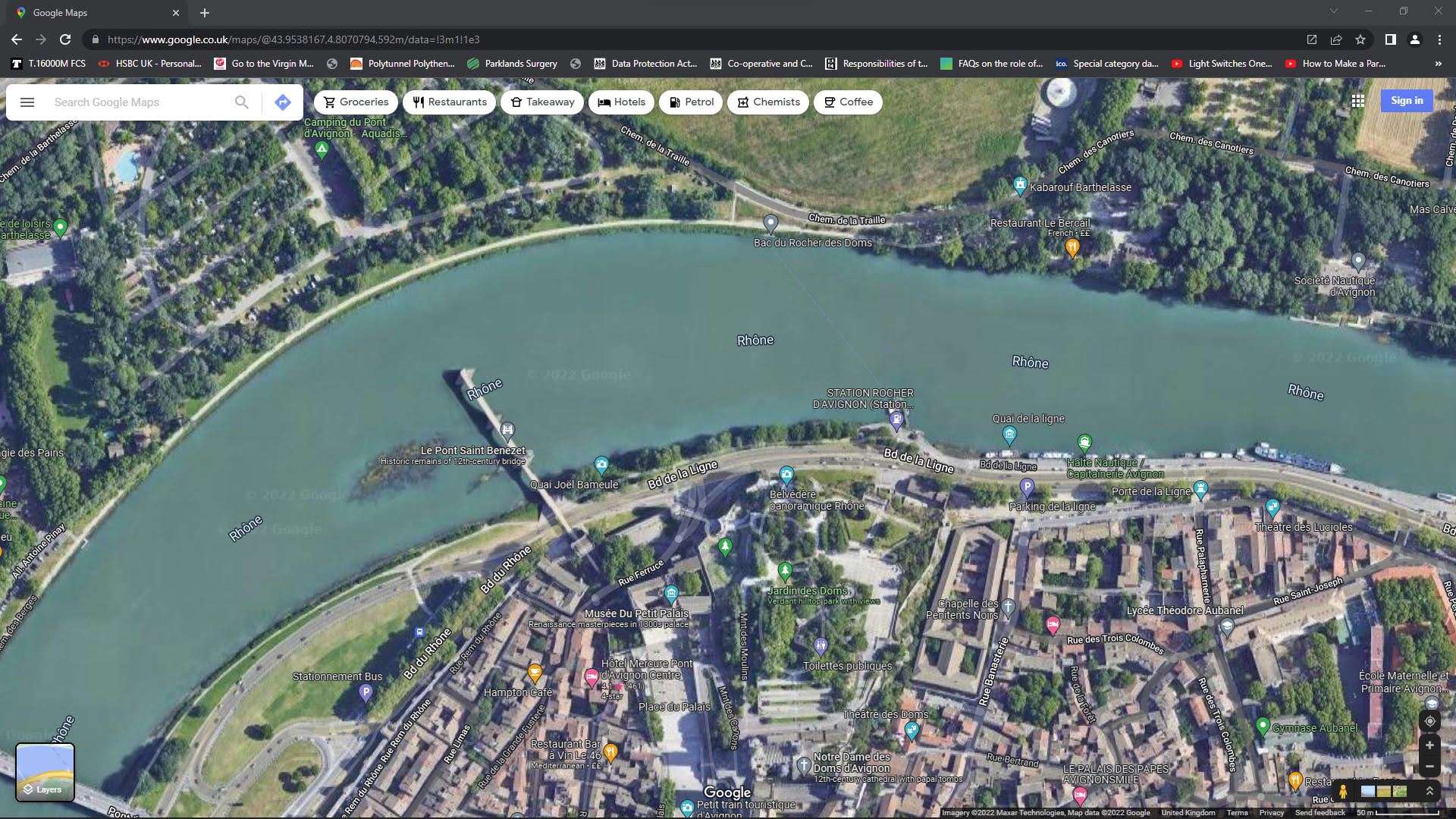
Task: Show Chemists on the map
Action: click(x=768, y=102)
